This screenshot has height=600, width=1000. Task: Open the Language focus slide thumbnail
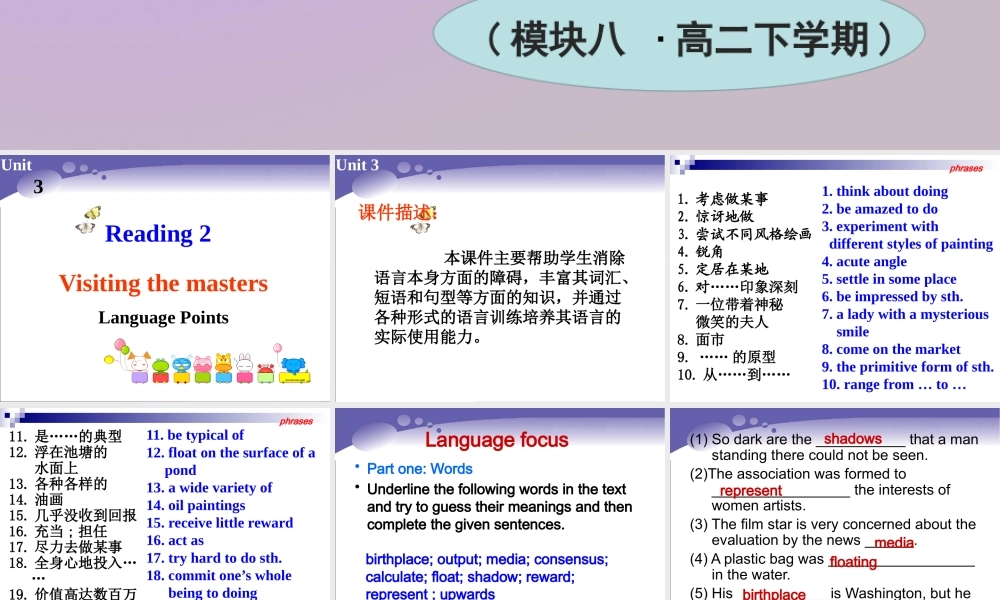point(499,504)
